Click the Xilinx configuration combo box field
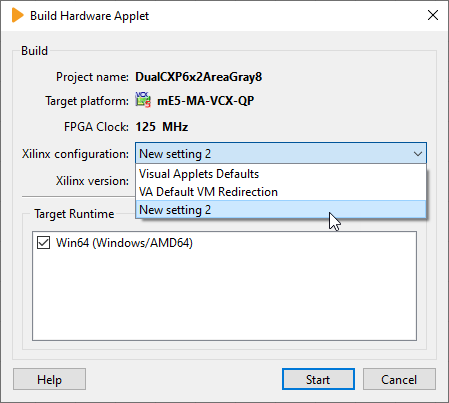This screenshot has height=403, width=449. click(x=281, y=154)
